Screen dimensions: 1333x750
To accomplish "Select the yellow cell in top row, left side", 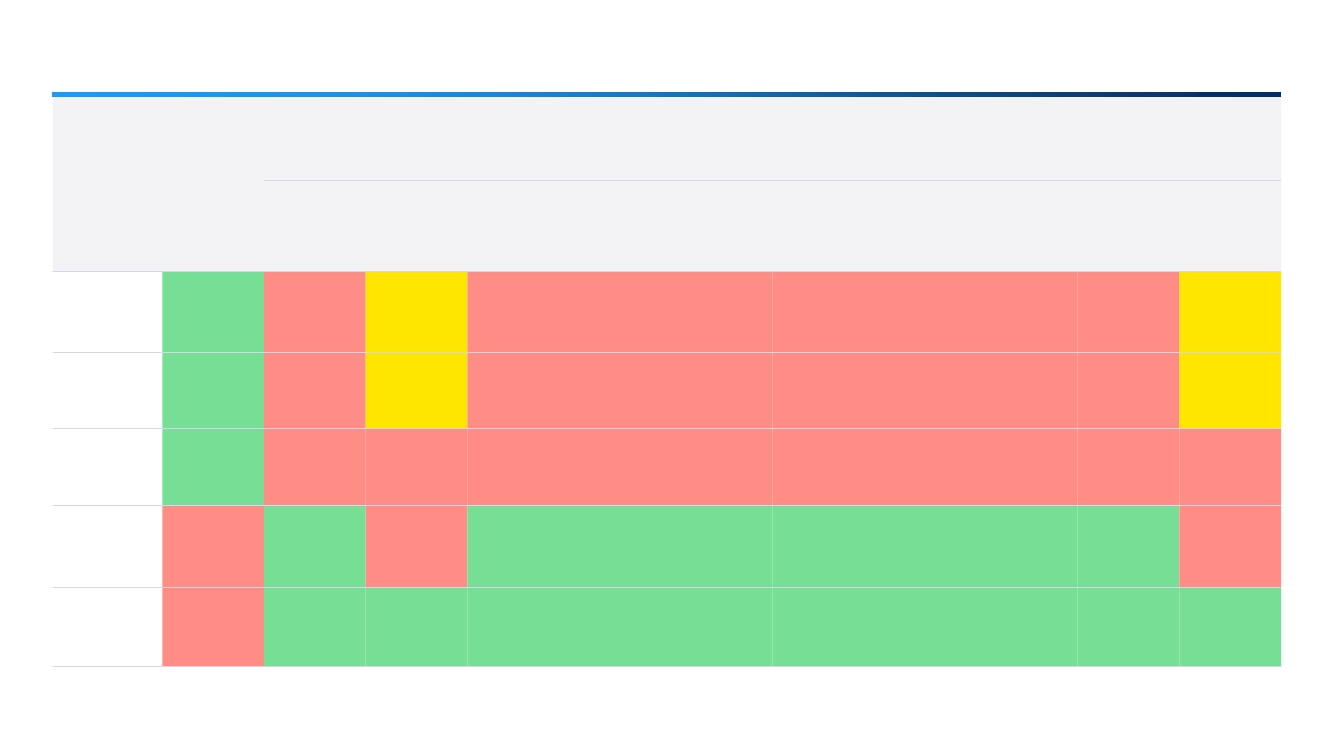I will (416, 312).
